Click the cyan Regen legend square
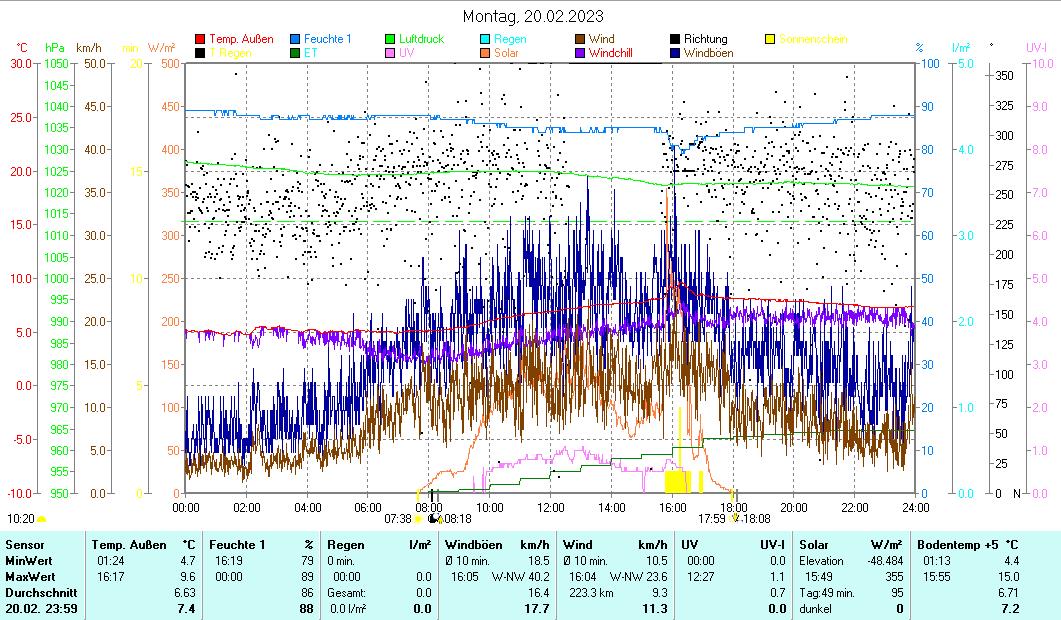Image resolution: width=1061 pixels, height=620 pixels. [x=485, y=40]
